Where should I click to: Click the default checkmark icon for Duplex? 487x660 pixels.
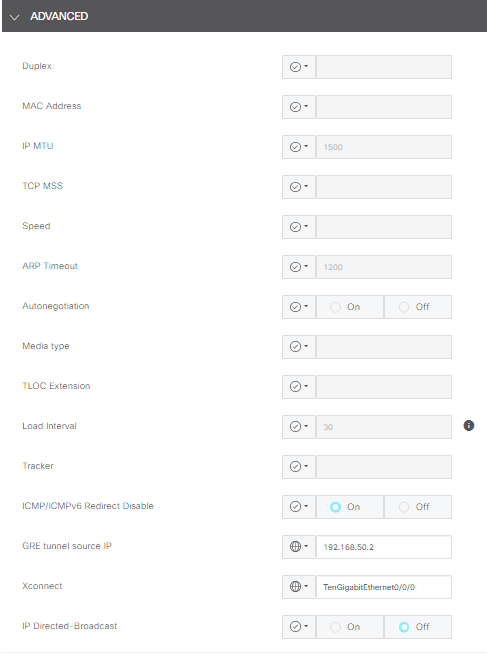[295, 67]
